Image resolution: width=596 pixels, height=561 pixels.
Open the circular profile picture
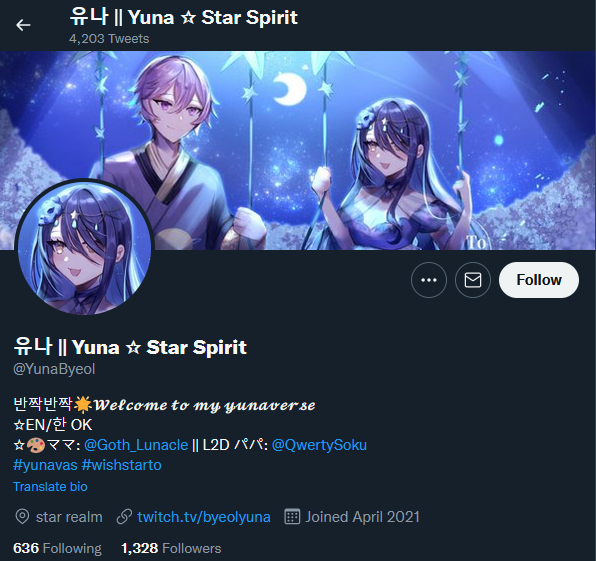[x=85, y=248]
